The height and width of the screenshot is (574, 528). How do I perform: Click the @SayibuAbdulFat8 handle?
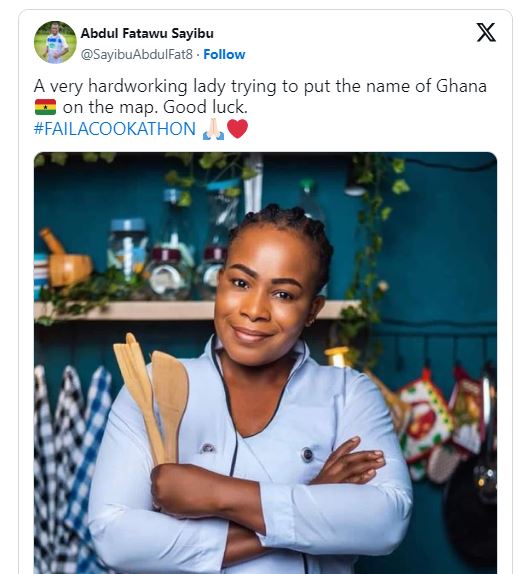pyautogui.click(x=137, y=54)
